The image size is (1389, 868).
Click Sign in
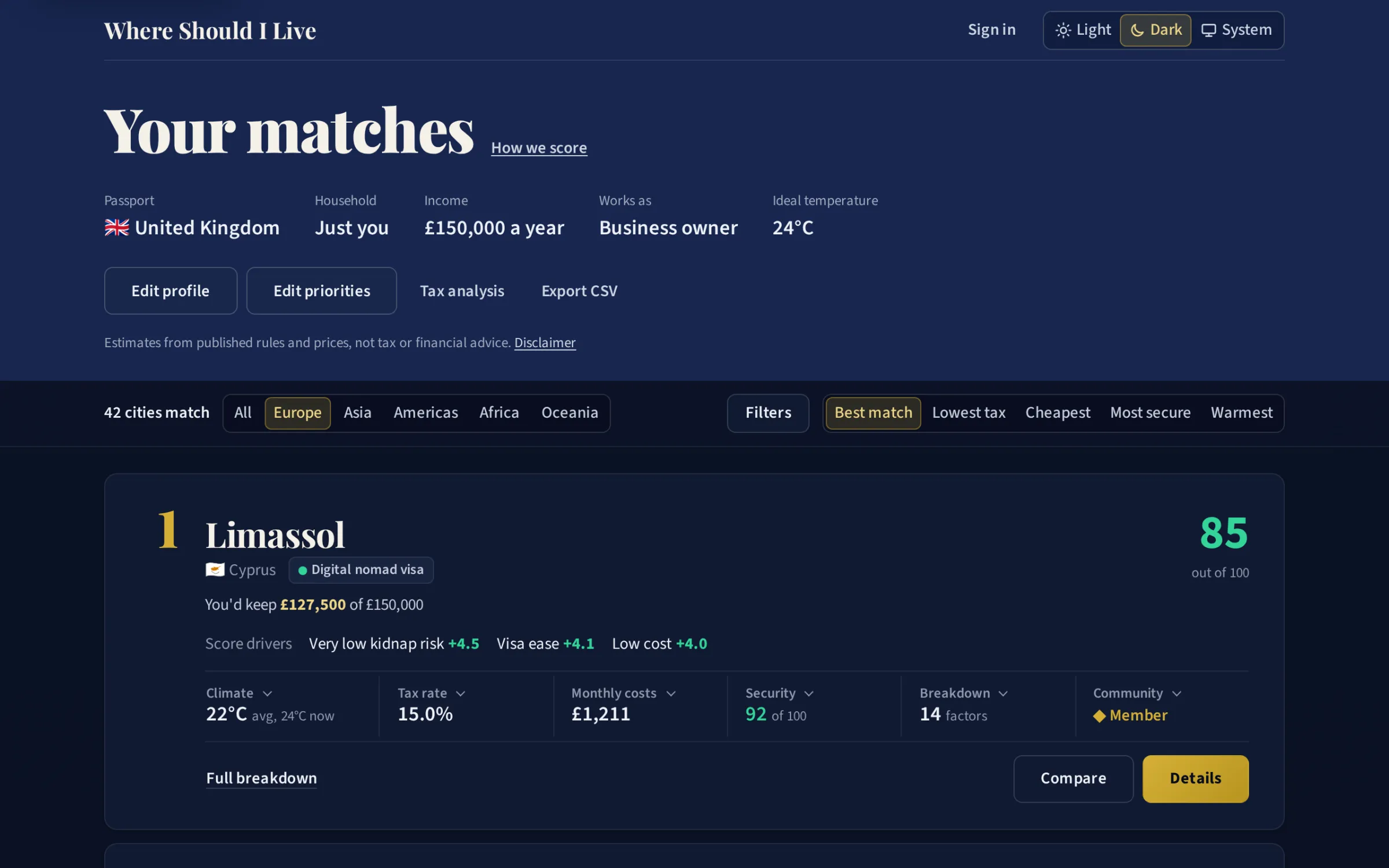point(991,30)
